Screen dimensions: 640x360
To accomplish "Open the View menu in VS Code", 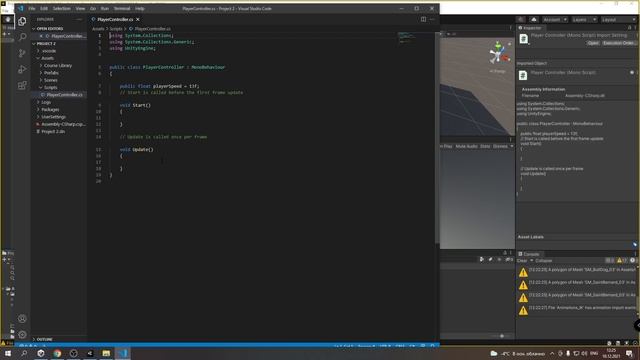I will 80,9.
